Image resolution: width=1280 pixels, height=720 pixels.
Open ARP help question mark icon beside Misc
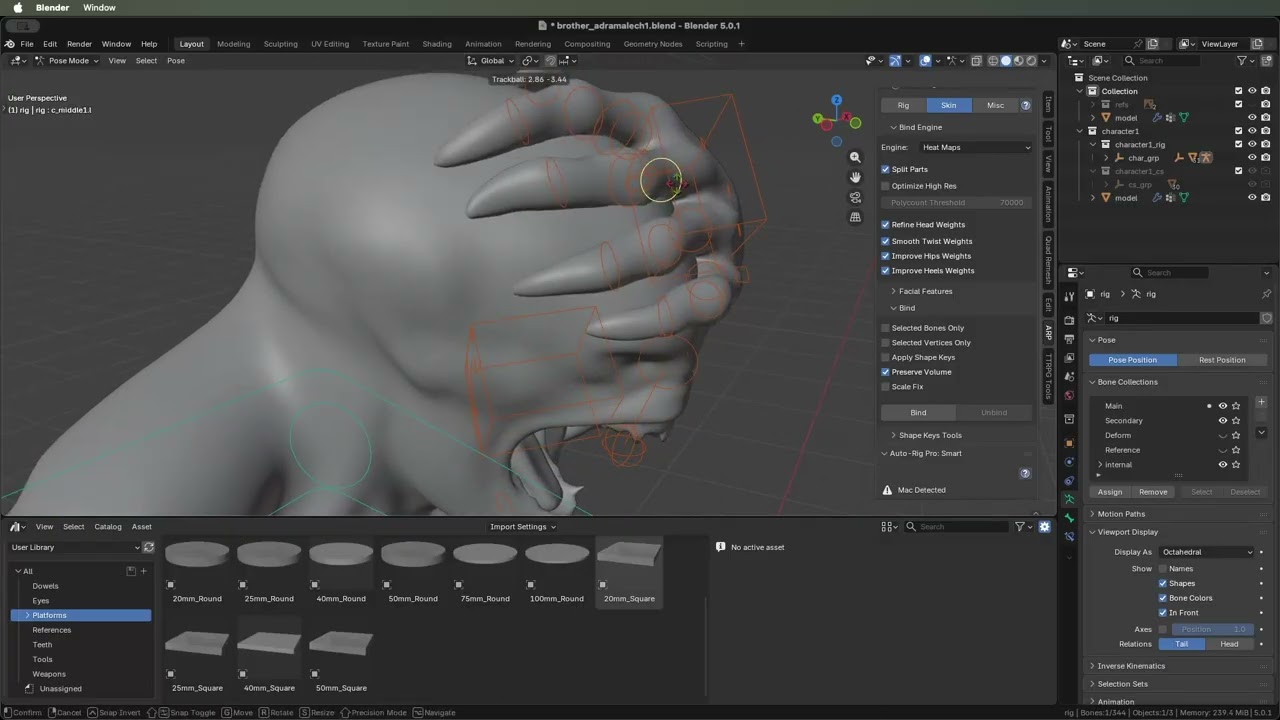point(1025,105)
